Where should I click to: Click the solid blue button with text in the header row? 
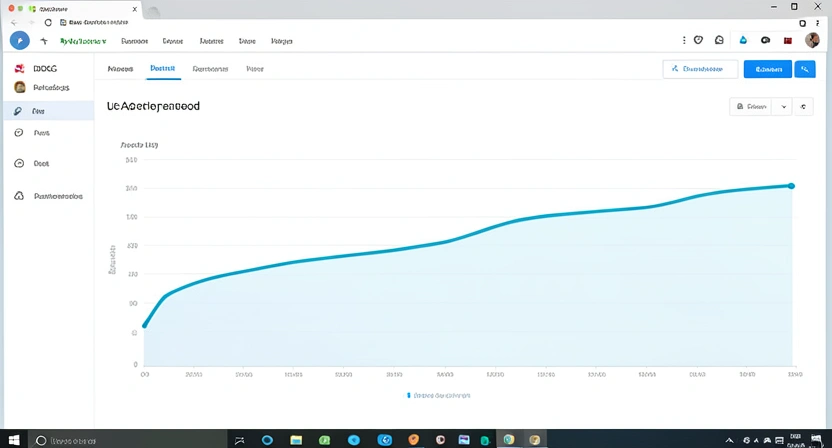coord(767,69)
